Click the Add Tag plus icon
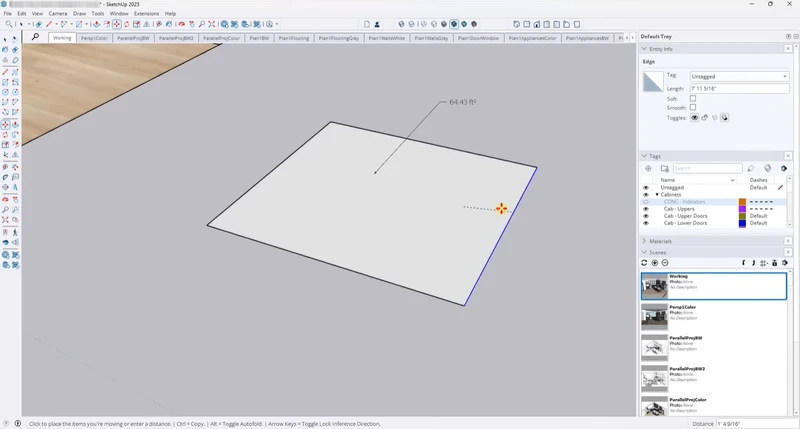The height and width of the screenshot is (429, 800). click(x=648, y=168)
